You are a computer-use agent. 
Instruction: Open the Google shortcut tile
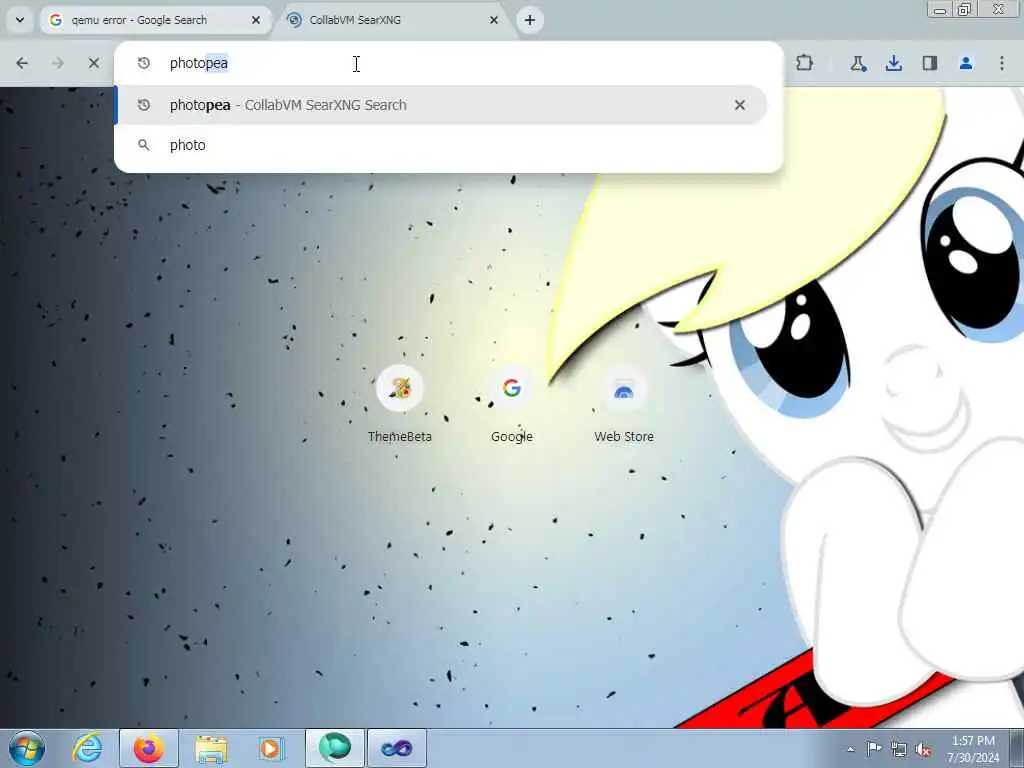(512, 405)
